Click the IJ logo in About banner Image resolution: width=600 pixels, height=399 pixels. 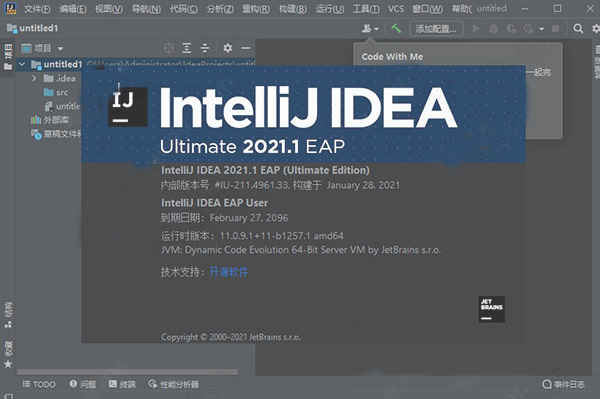(x=128, y=106)
